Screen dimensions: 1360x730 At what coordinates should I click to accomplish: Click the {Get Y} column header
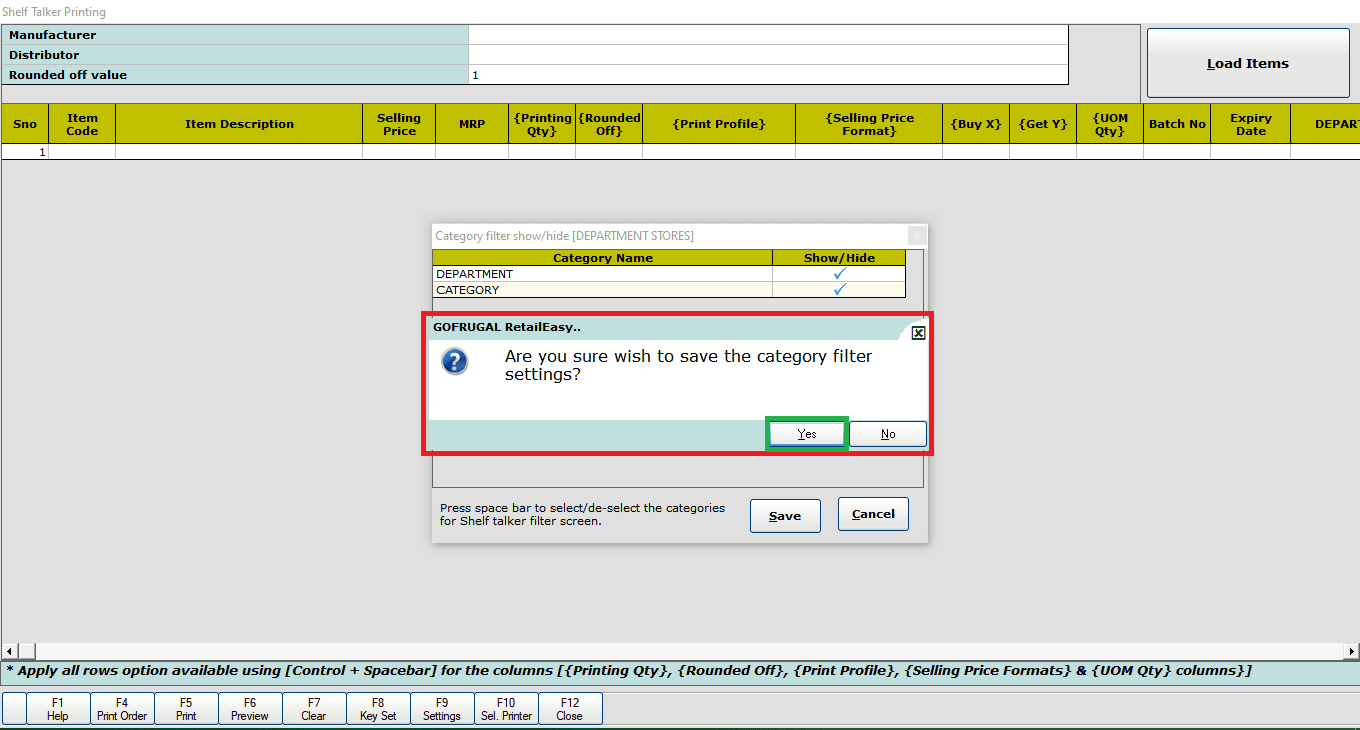[x=1043, y=124]
